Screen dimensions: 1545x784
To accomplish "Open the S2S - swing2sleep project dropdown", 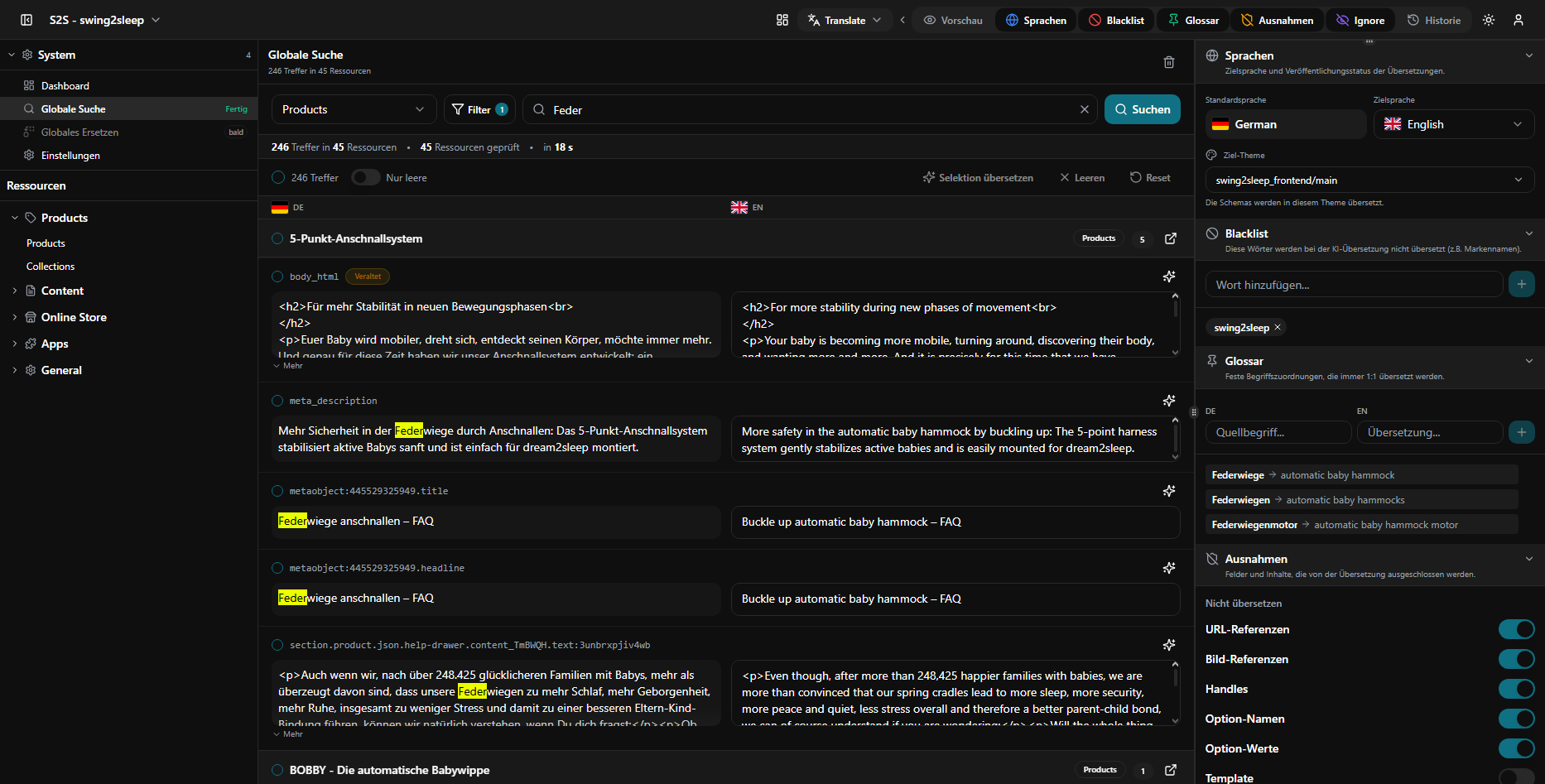I will (x=104, y=20).
